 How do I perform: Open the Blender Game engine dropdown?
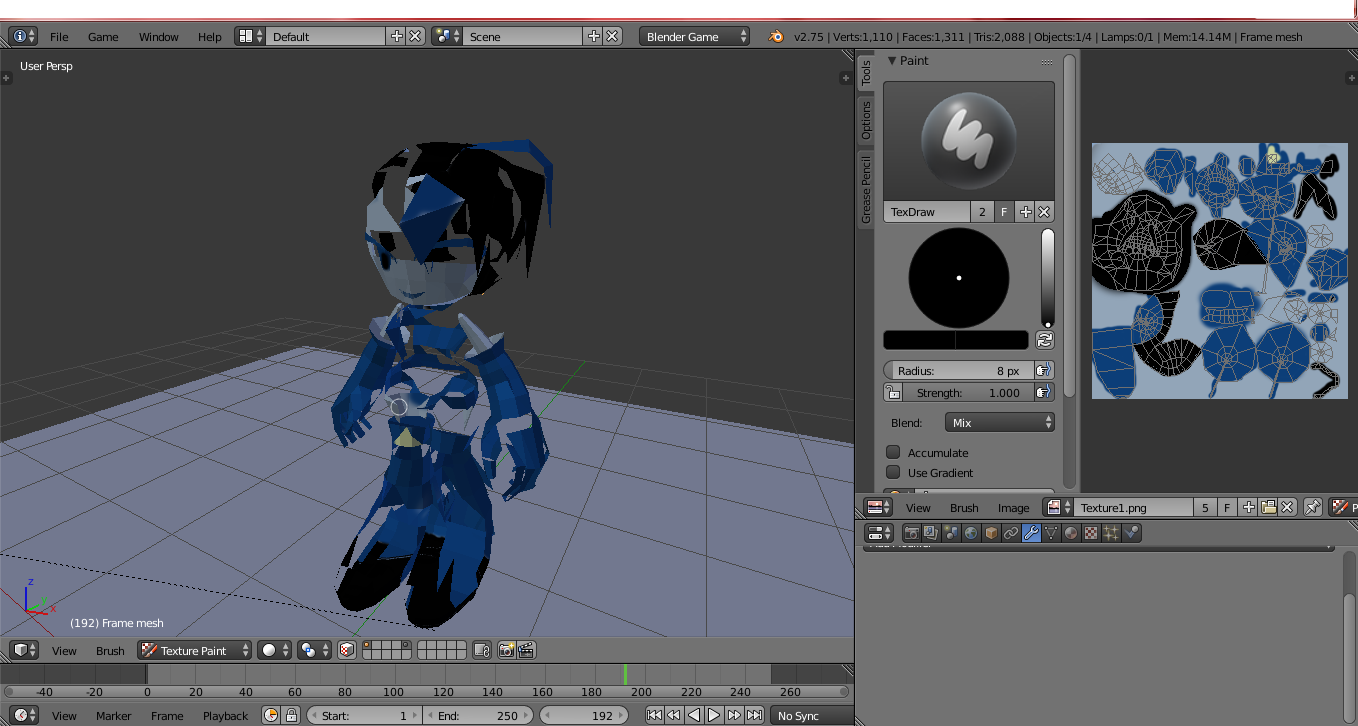click(694, 36)
